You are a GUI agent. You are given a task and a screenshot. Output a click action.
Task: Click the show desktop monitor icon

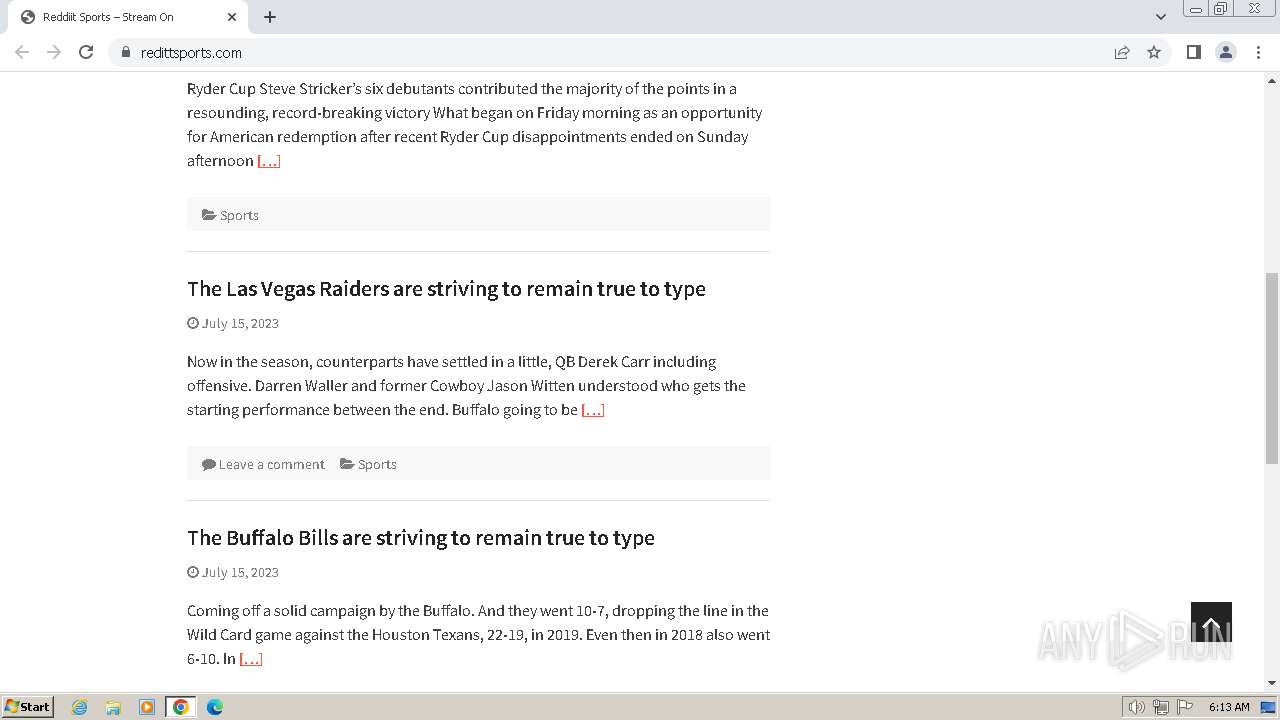pyautogui.click(x=1268, y=707)
